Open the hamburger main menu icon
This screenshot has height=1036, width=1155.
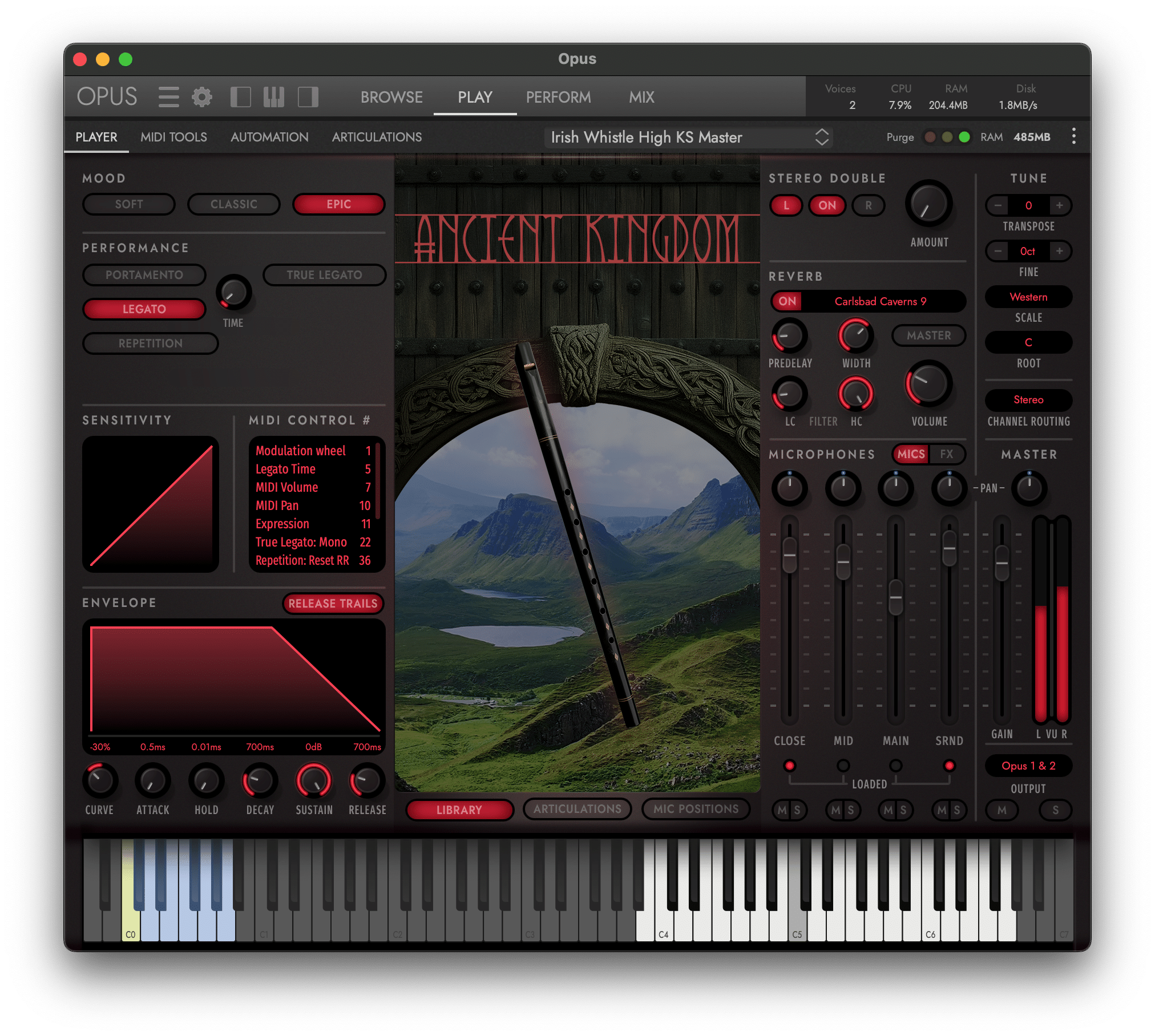[169, 97]
